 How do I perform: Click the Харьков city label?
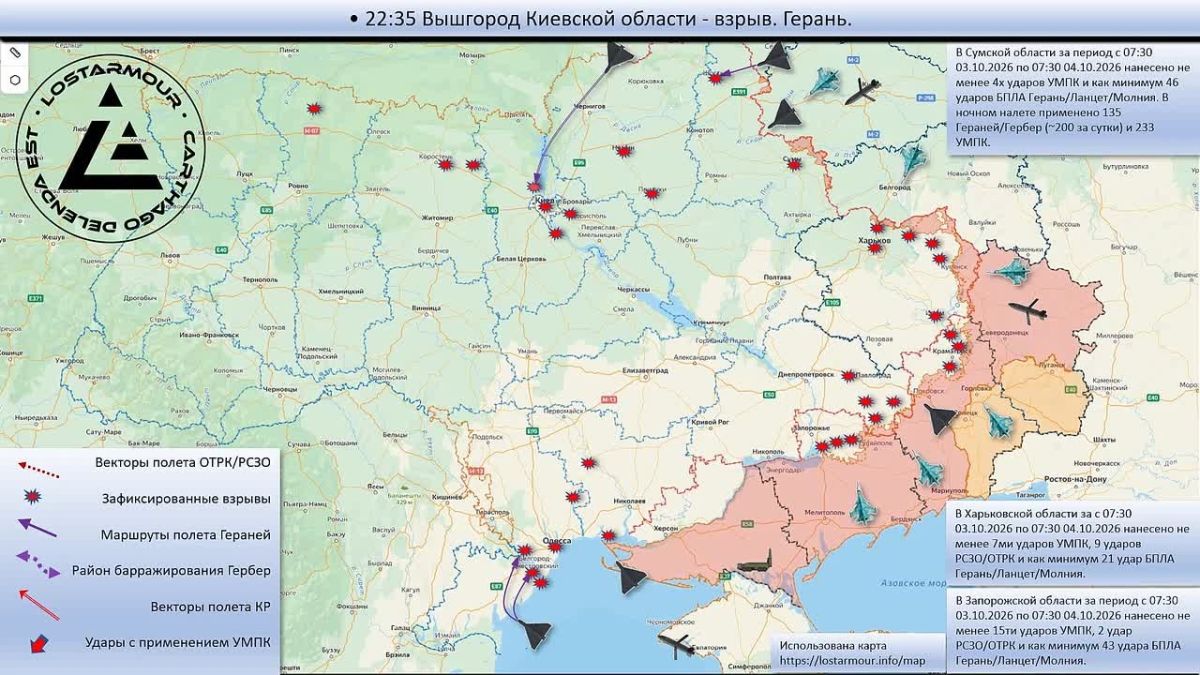point(874,240)
